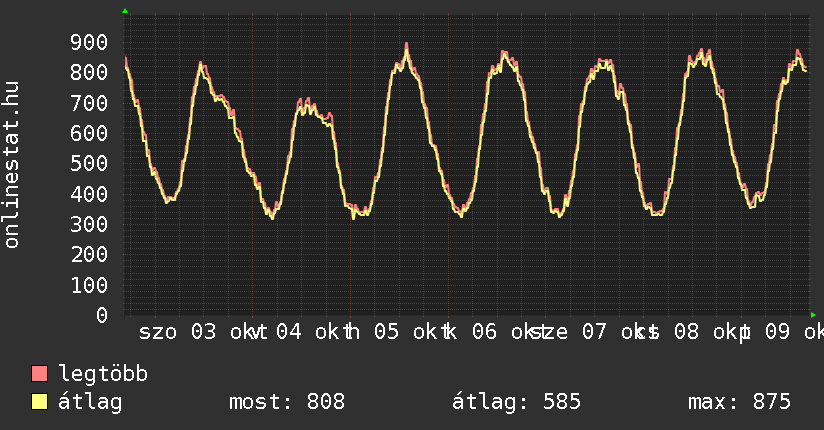This screenshot has height=430, width=824.
Task: Click the átlag: 585 statistic
Action: tap(516, 402)
